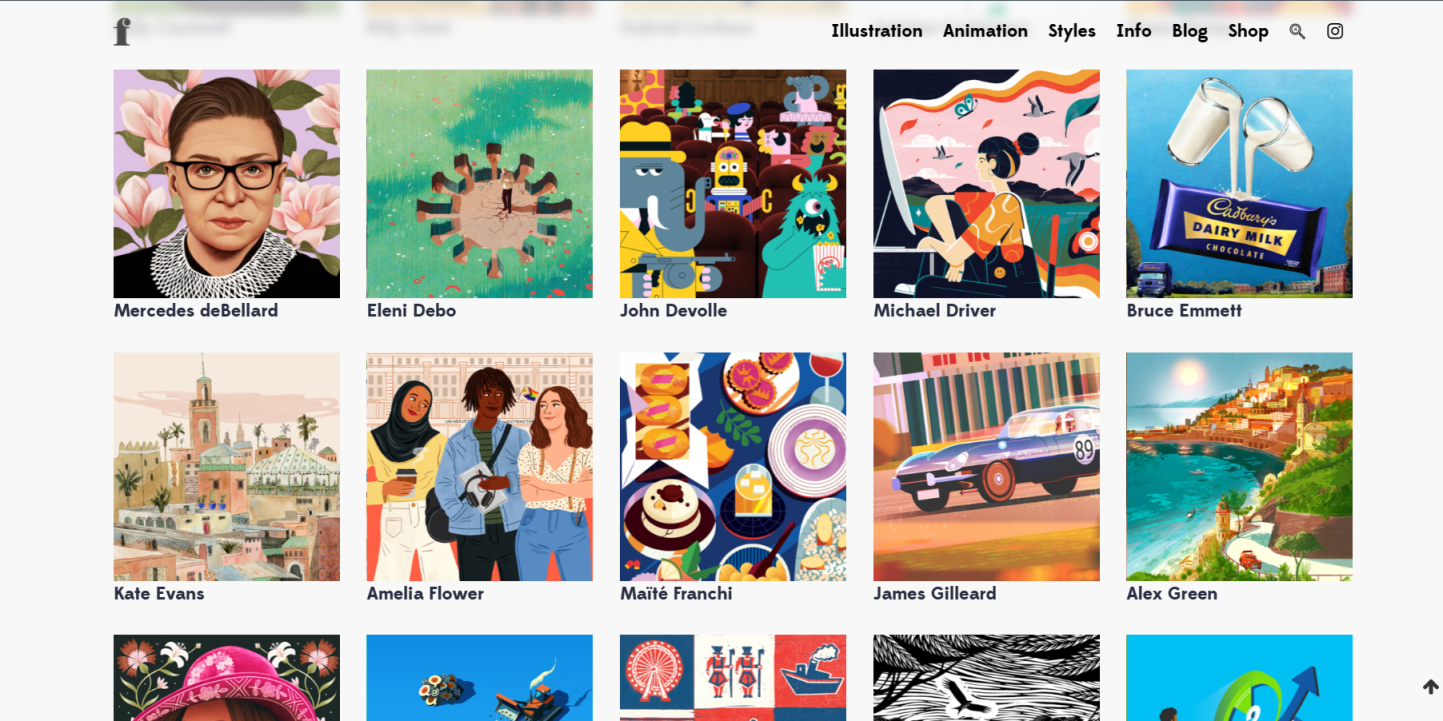
Task: View the Eleni Debo artwork thumbnail
Action: click(x=479, y=184)
